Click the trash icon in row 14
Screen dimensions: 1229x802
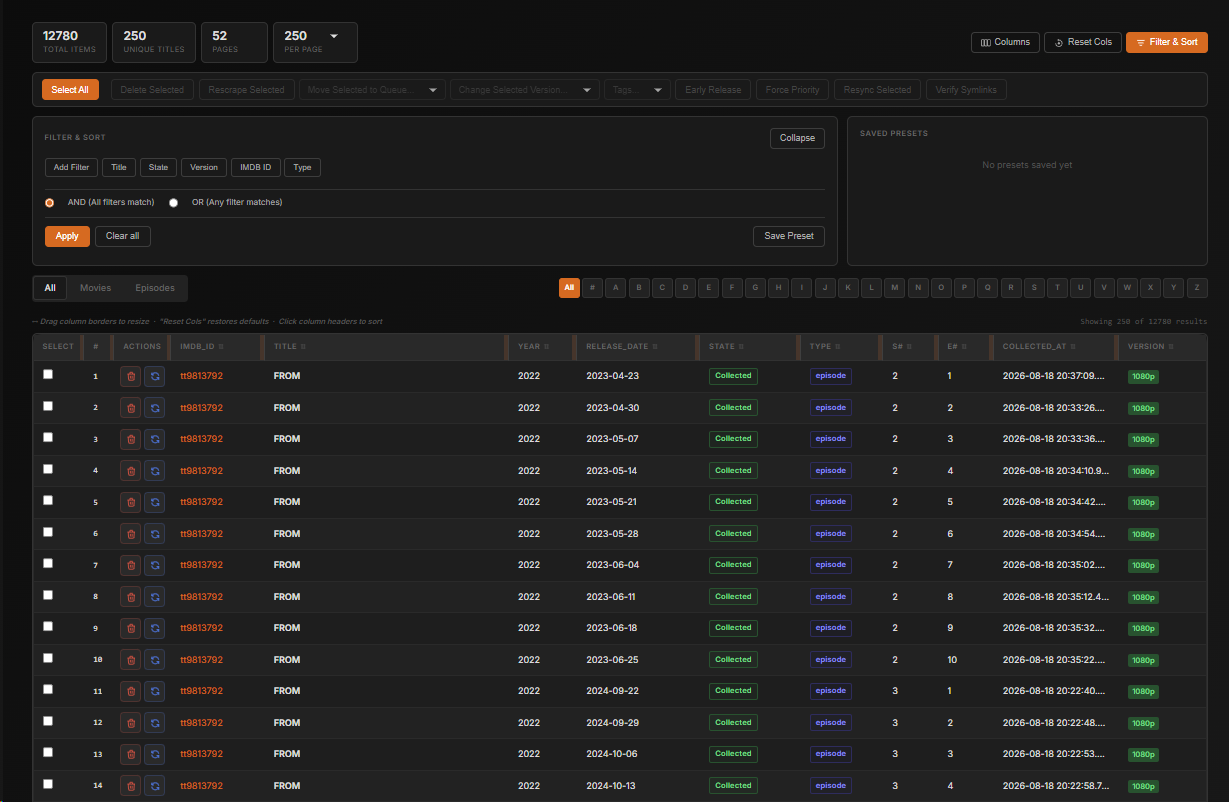[x=130, y=786]
